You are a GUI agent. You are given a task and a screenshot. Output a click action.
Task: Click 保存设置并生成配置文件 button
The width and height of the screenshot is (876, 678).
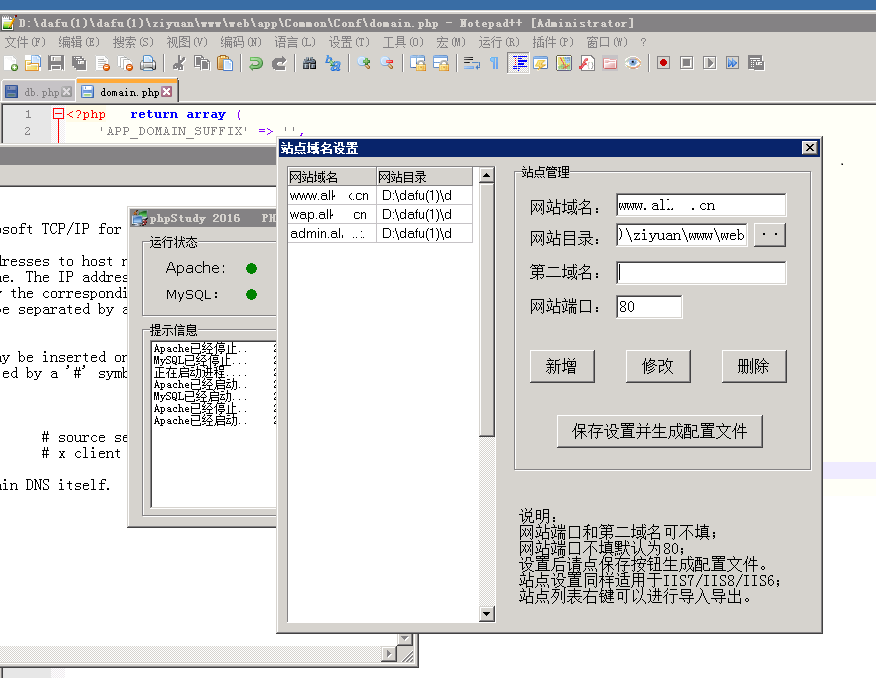[660, 431]
